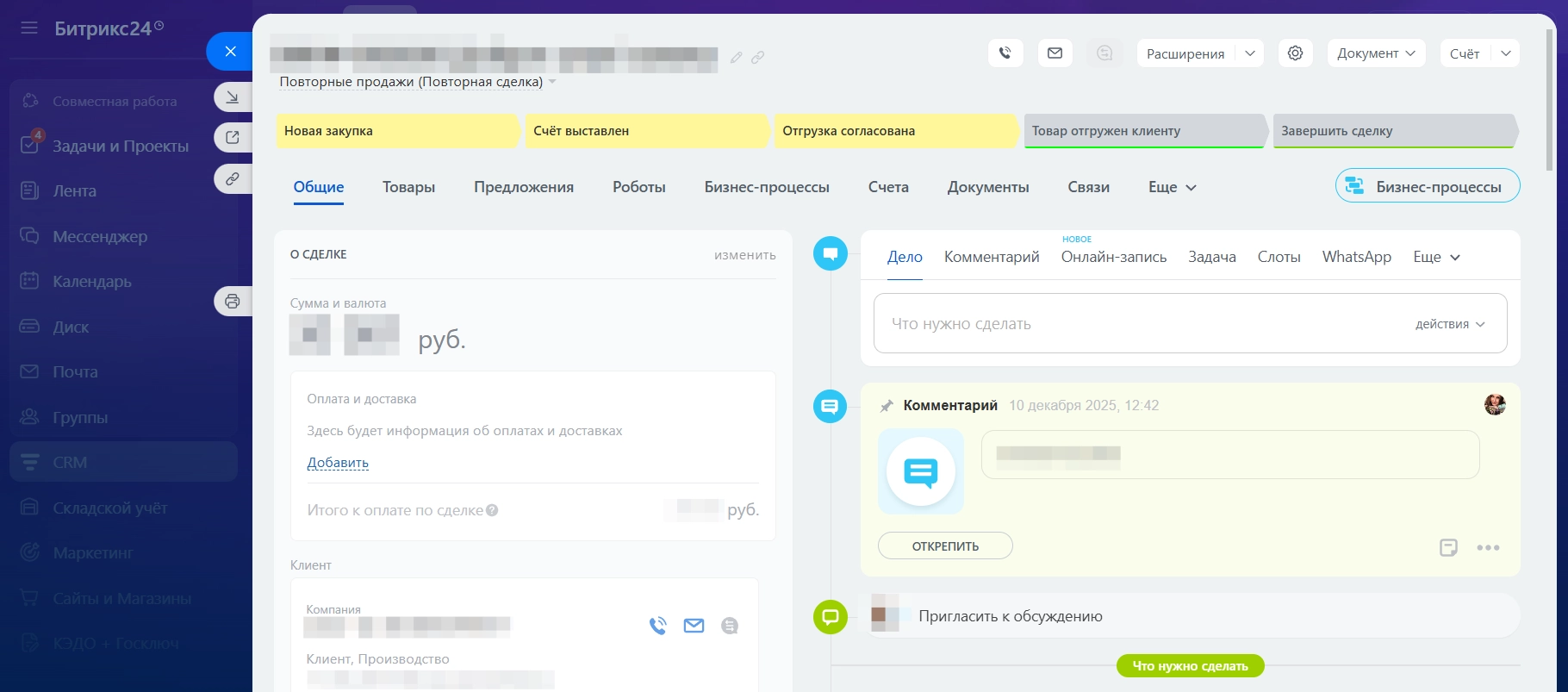Screen dimensions: 1568x692
Task: Click изменить in the О СДЕЛКЕ section
Action: pyautogui.click(x=745, y=255)
